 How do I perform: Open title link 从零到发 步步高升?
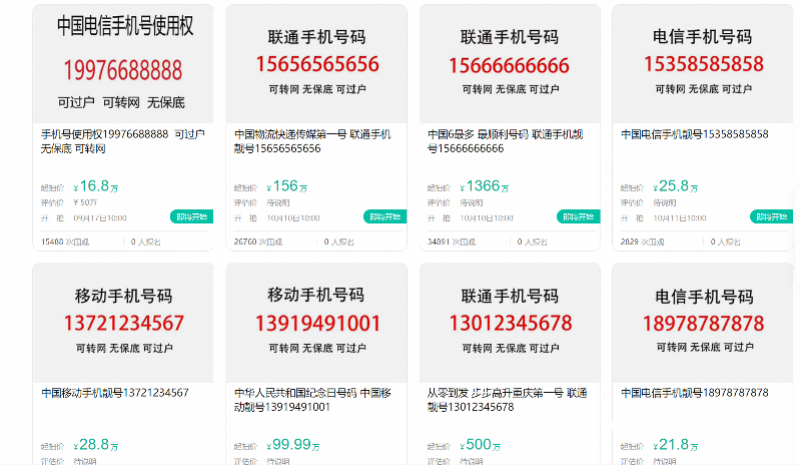click(507, 393)
